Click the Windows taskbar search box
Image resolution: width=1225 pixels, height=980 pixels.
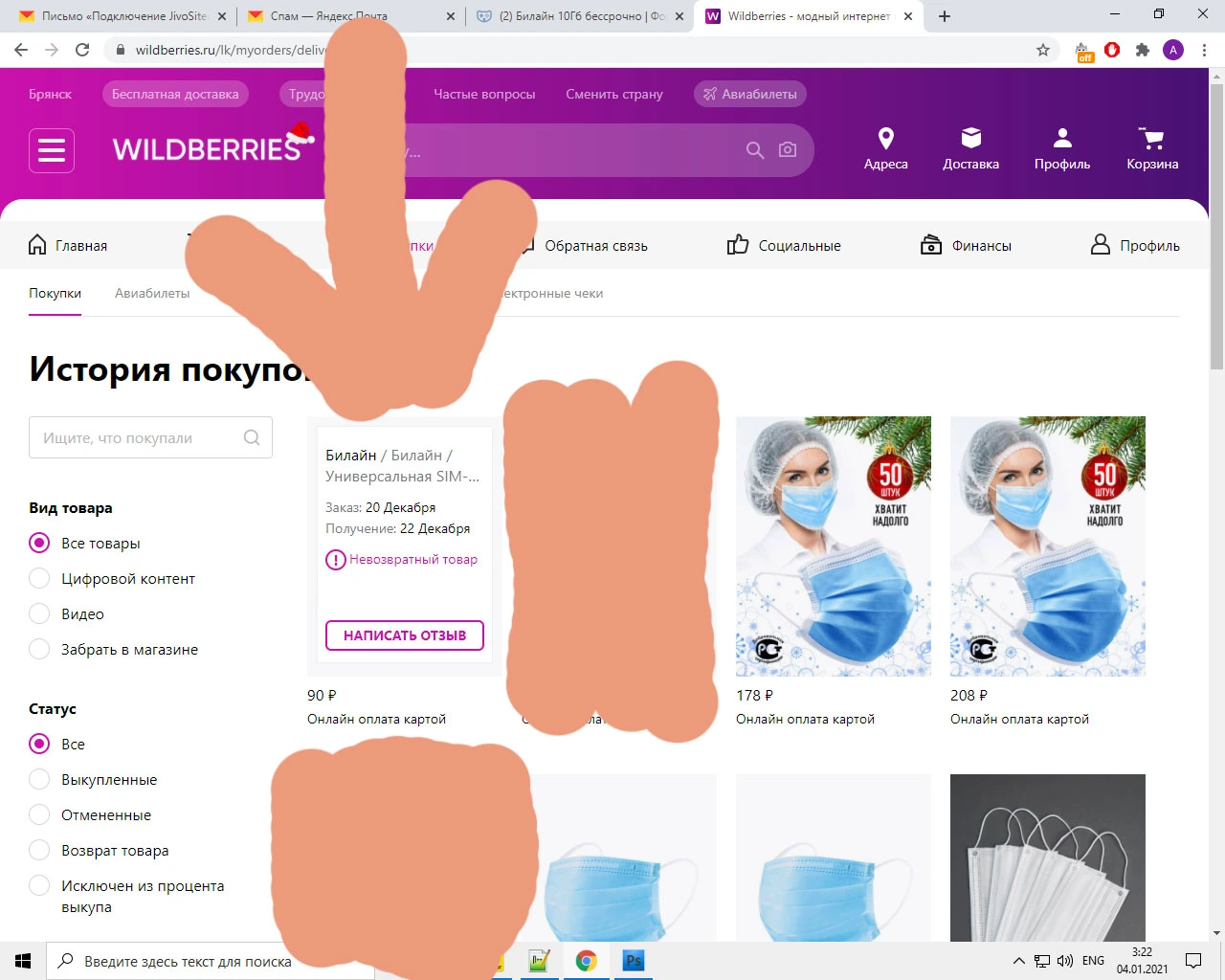click(211, 961)
